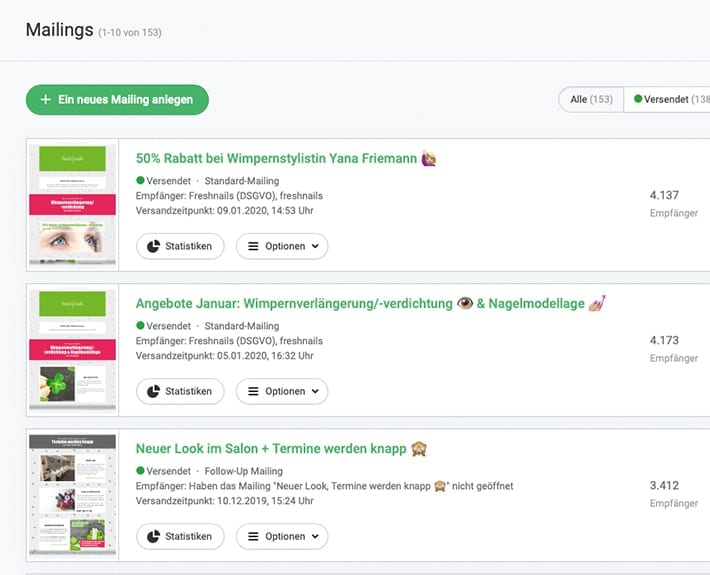
Task: Click pie chart icon in the Neuer Look Statistiken button
Action: coord(154,537)
